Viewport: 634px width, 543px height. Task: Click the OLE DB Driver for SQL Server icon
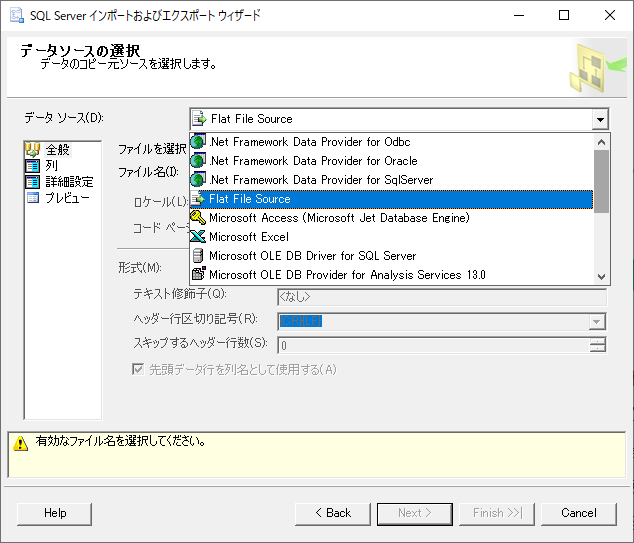click(198, 256)
